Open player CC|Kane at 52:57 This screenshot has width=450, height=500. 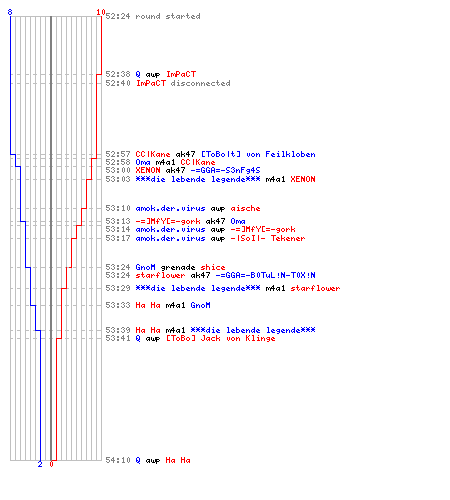coord(153,154)
